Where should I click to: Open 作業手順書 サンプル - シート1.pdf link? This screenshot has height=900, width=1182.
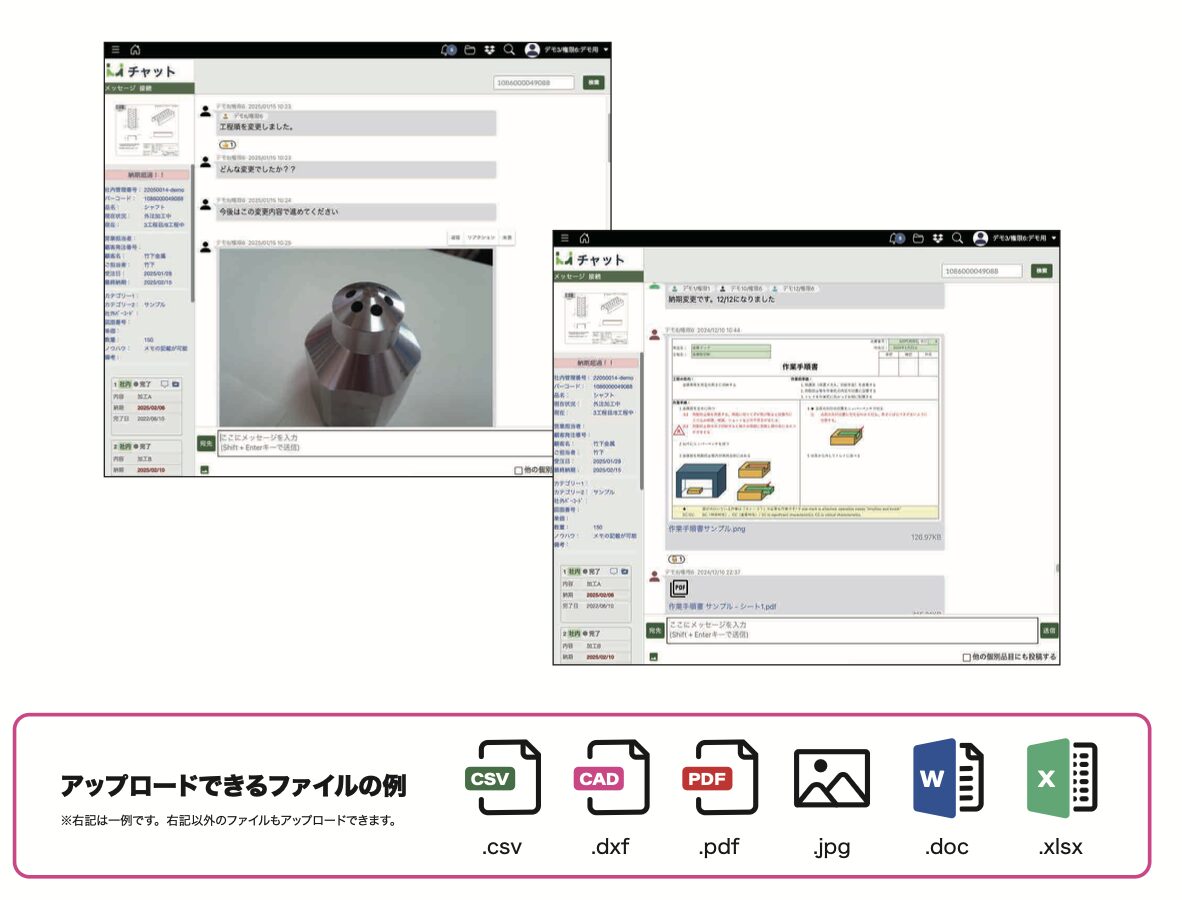722,606
